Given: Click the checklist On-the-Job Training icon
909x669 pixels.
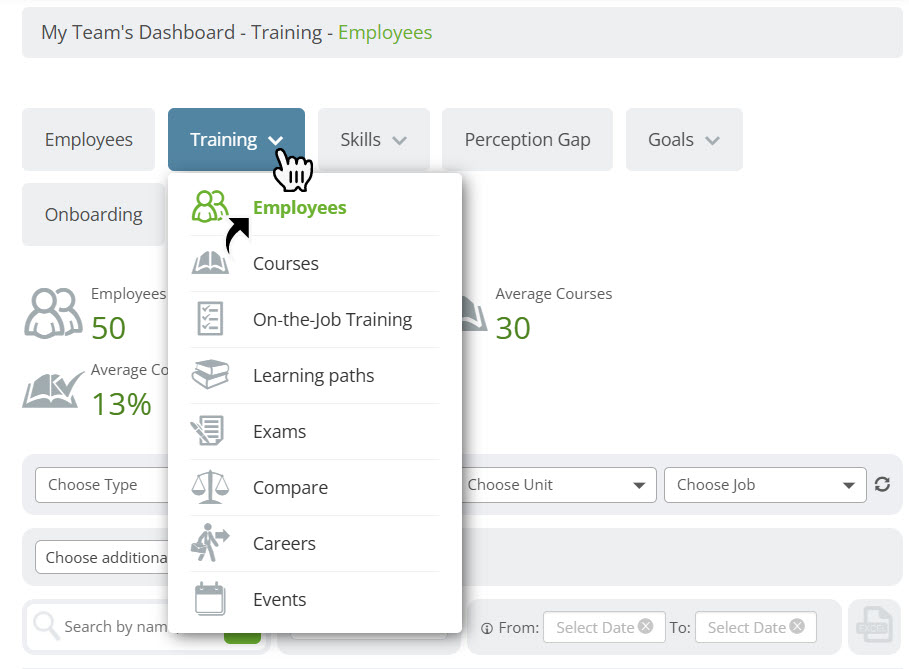Looking at the screenshot, I should click(209, 318).
